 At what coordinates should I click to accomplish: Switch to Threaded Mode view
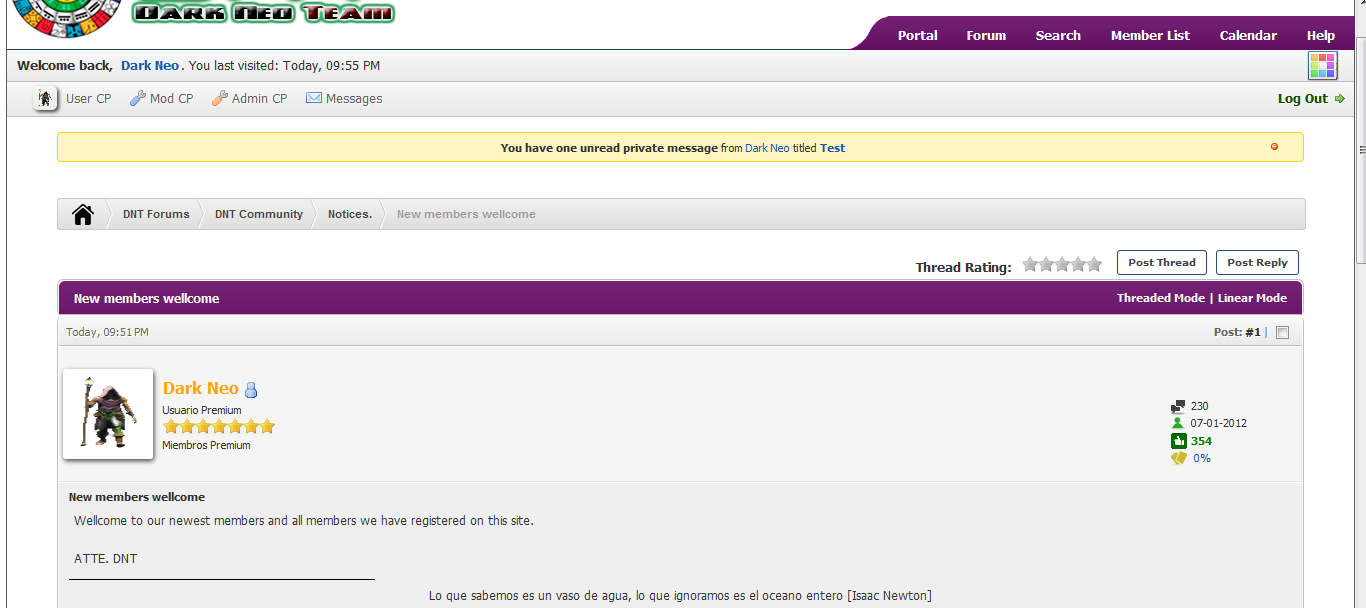[1160, 298]
